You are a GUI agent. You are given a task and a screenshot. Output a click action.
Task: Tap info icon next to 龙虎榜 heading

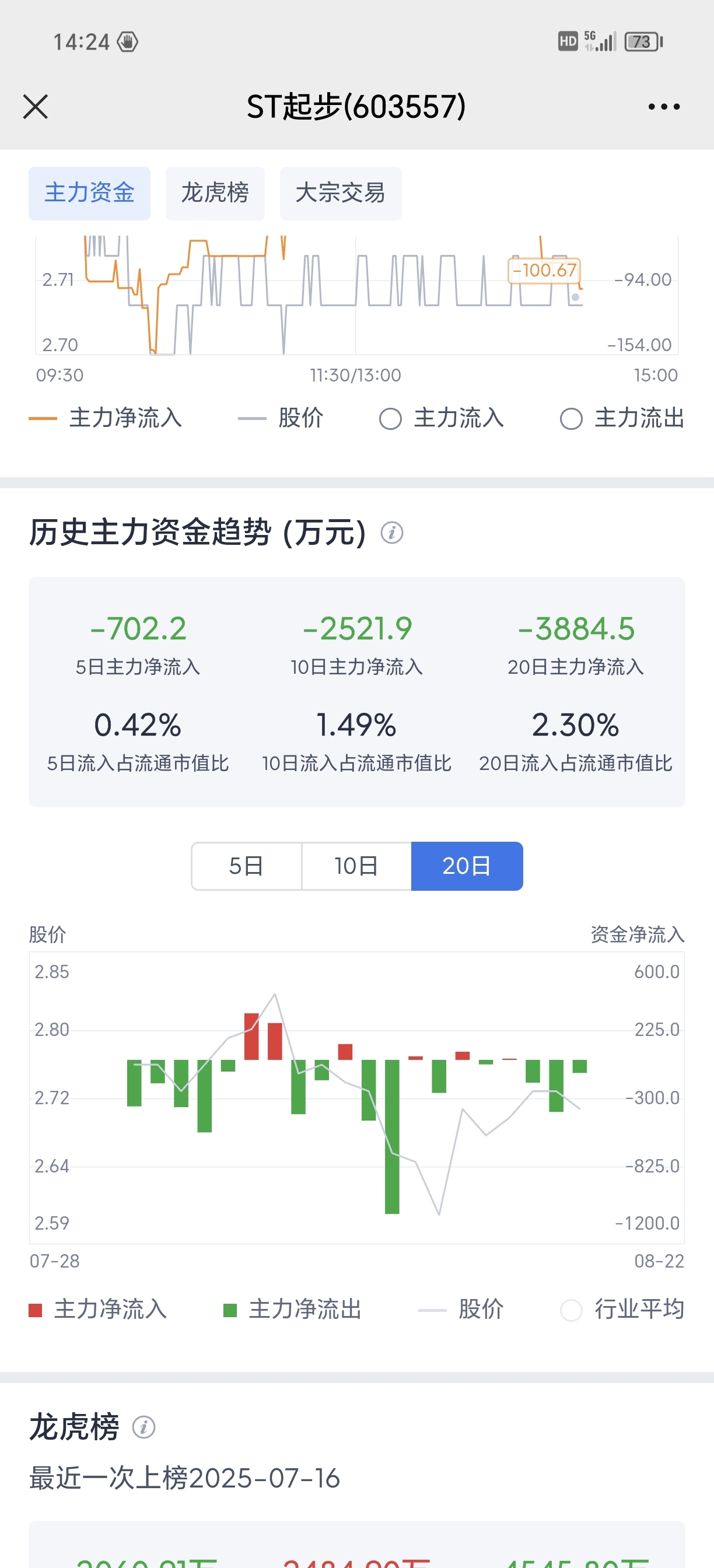143,1427
